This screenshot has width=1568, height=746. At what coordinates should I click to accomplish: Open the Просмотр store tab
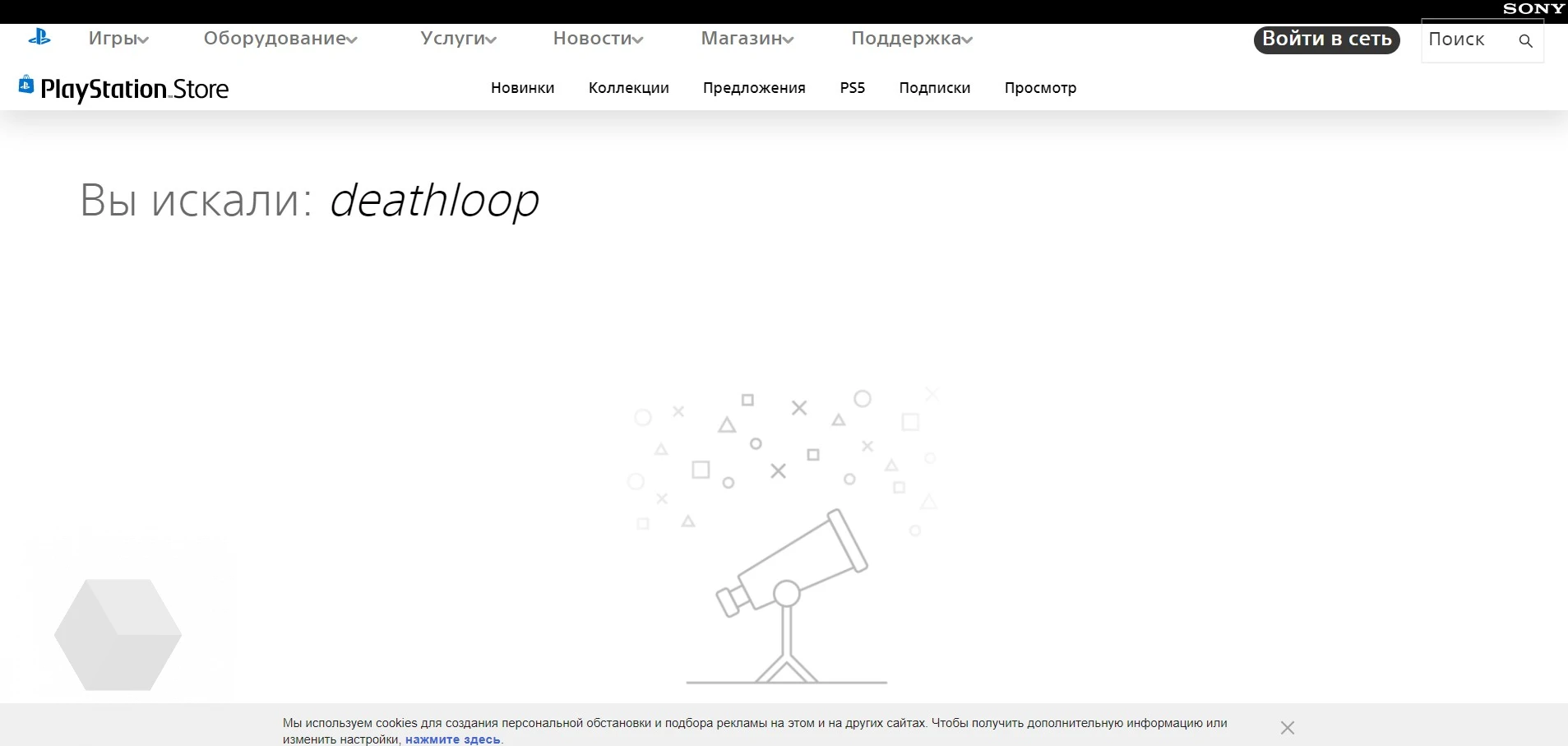pyautogui.click(x=1040, y=88)
